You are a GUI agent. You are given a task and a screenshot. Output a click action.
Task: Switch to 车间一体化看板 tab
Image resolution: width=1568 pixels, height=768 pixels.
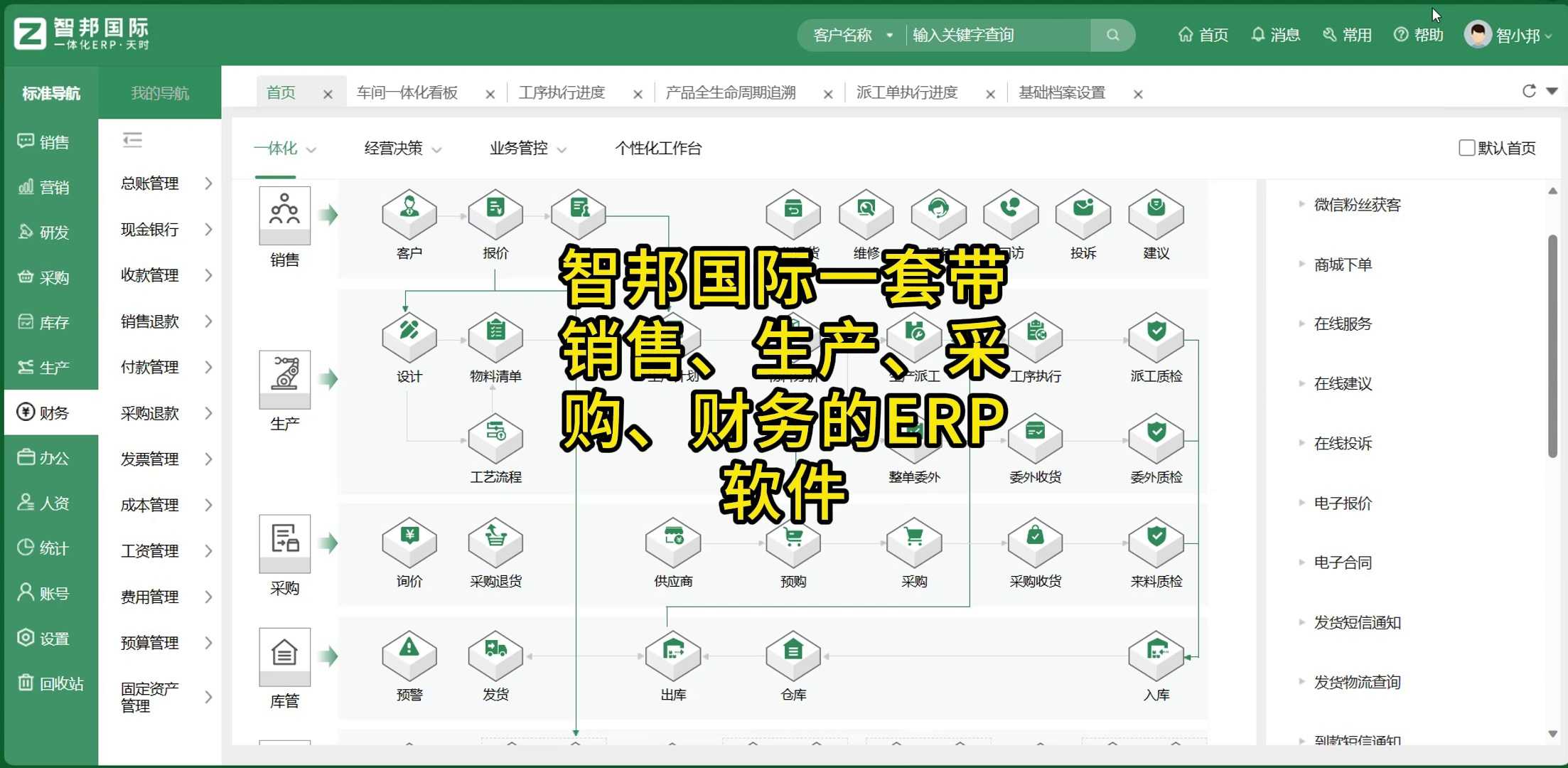pyautogui.click(x=407, y=93)
